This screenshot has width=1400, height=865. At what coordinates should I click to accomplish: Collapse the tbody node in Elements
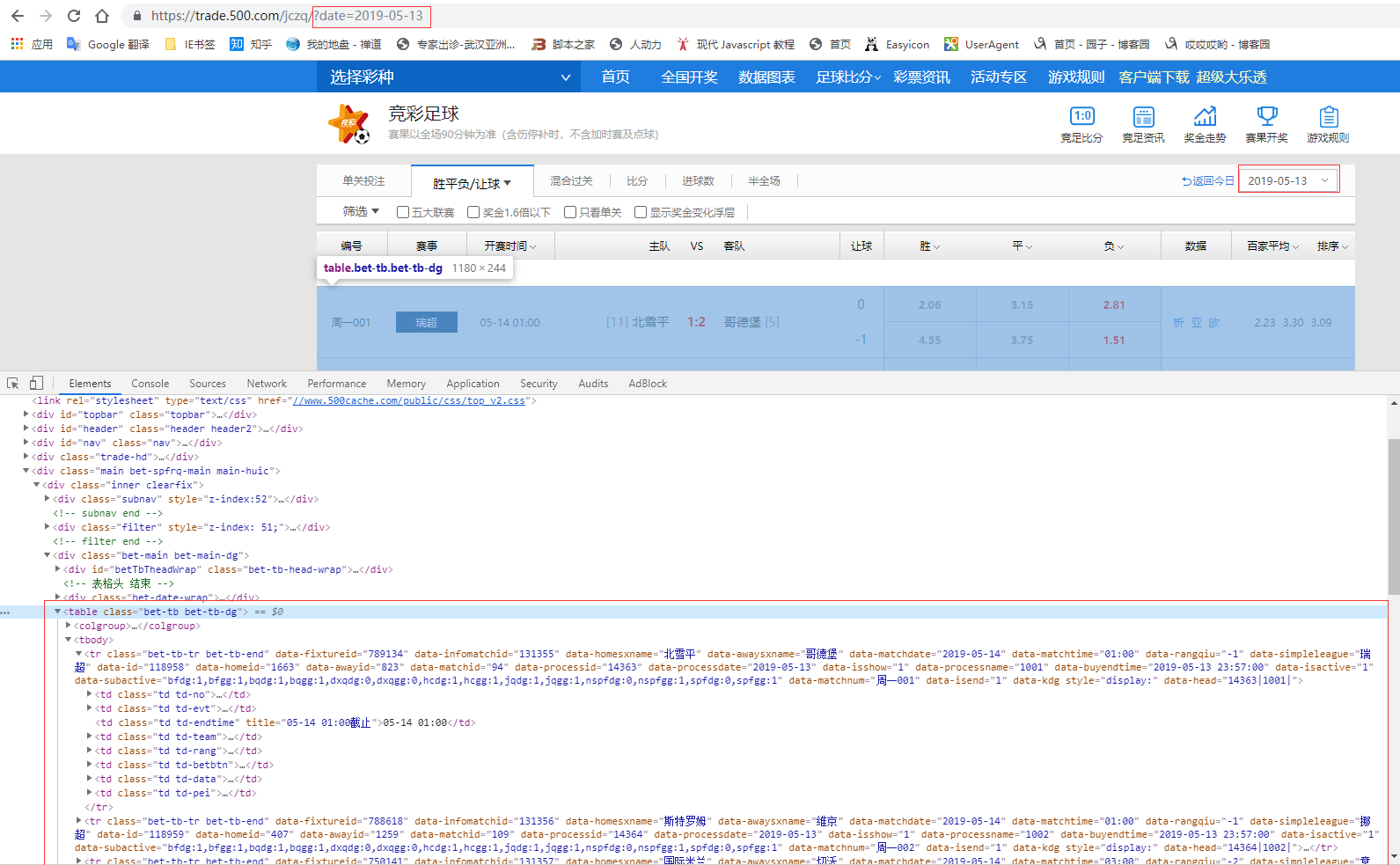point(68,640)
